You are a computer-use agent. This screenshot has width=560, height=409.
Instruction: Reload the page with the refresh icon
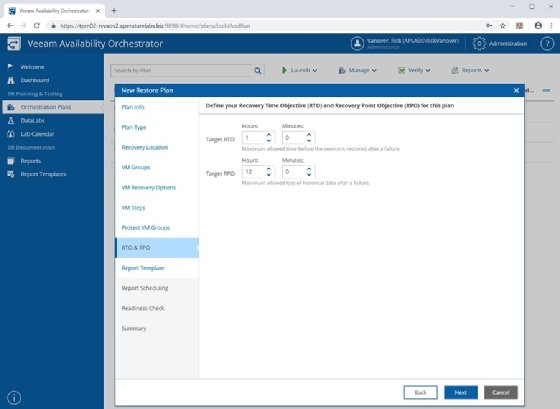click(x=36, y=26)
